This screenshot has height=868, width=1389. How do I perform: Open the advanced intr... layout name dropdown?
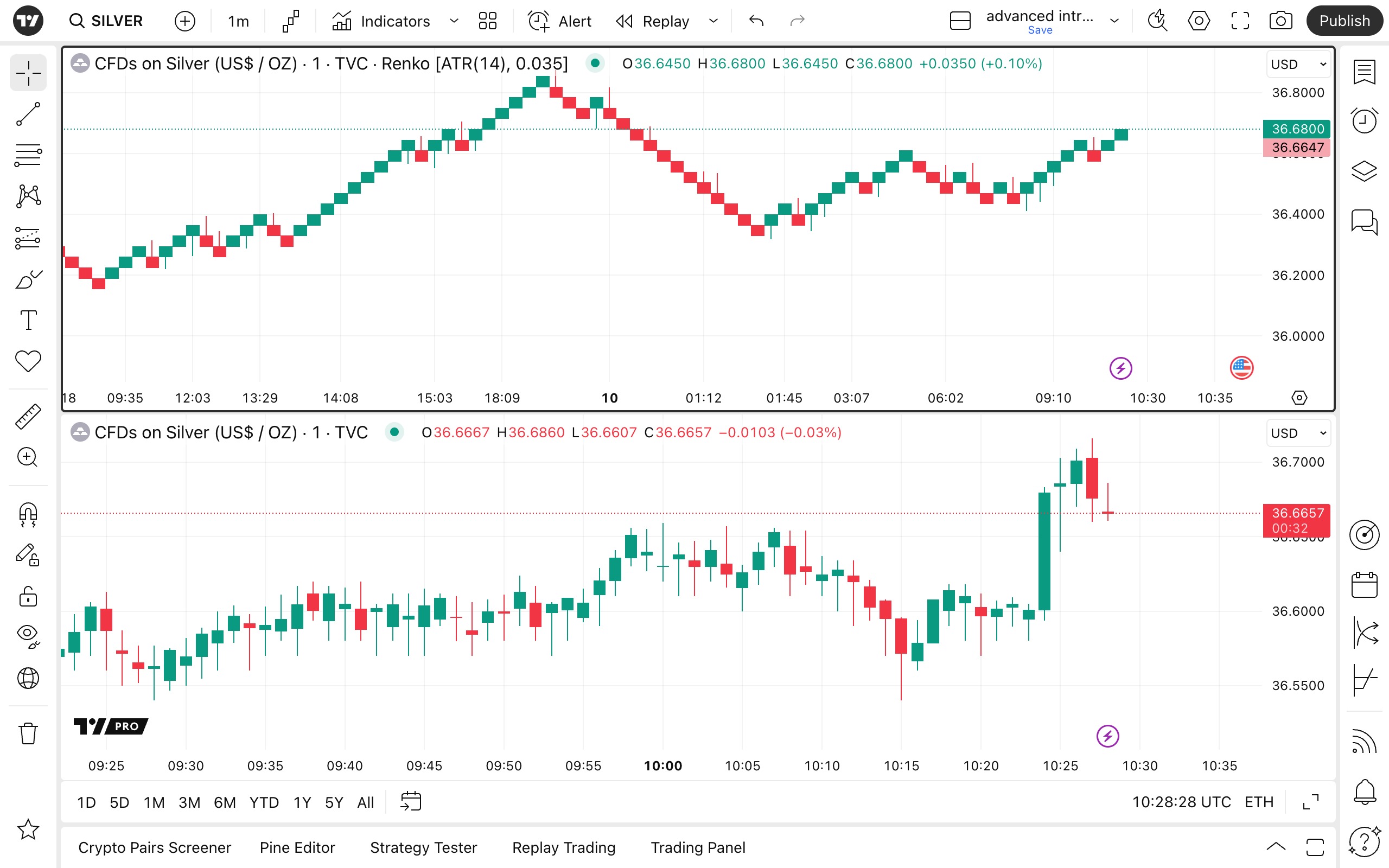1114,21
